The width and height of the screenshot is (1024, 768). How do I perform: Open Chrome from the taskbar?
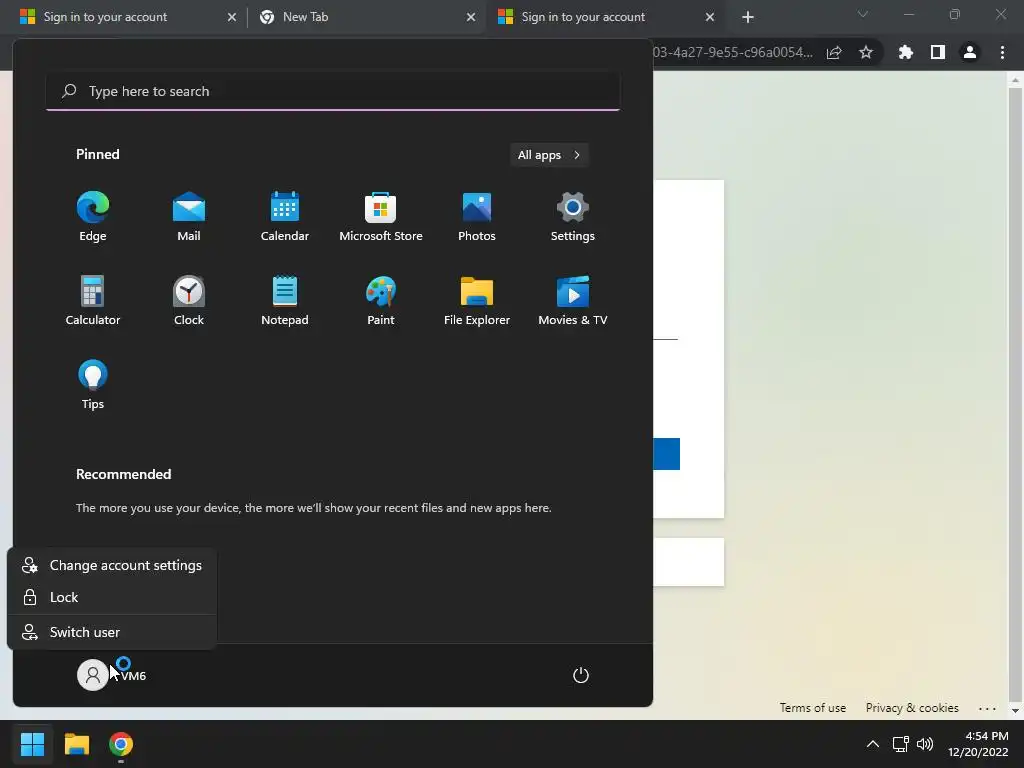(x=121, y=744)
